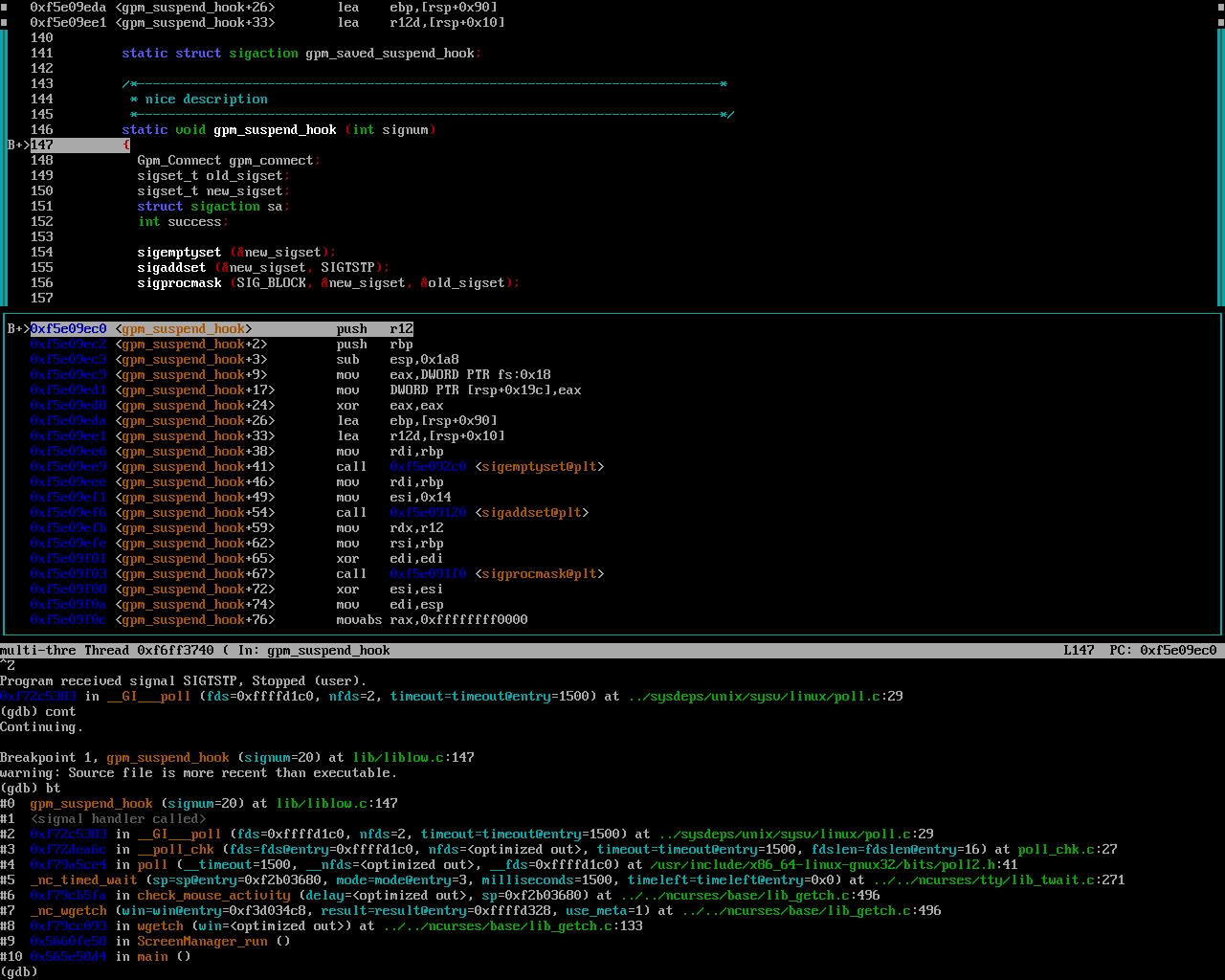Image resolution: width=1225 pixels, height=980 pixels.
Task: Click the L147 line indicator in the status bar
Action: click(1079, 651)
